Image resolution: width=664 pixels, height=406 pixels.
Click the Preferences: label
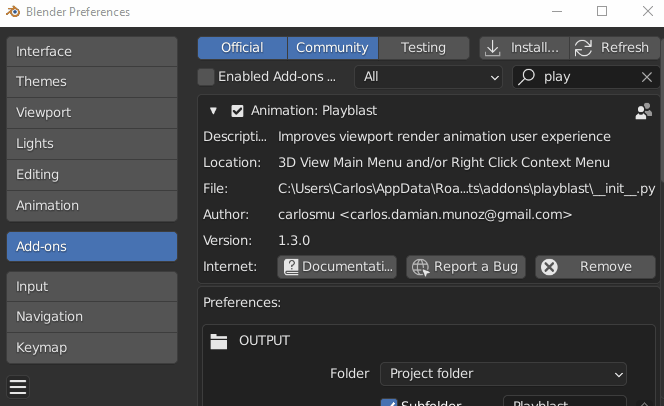click(x=242, y=303)
